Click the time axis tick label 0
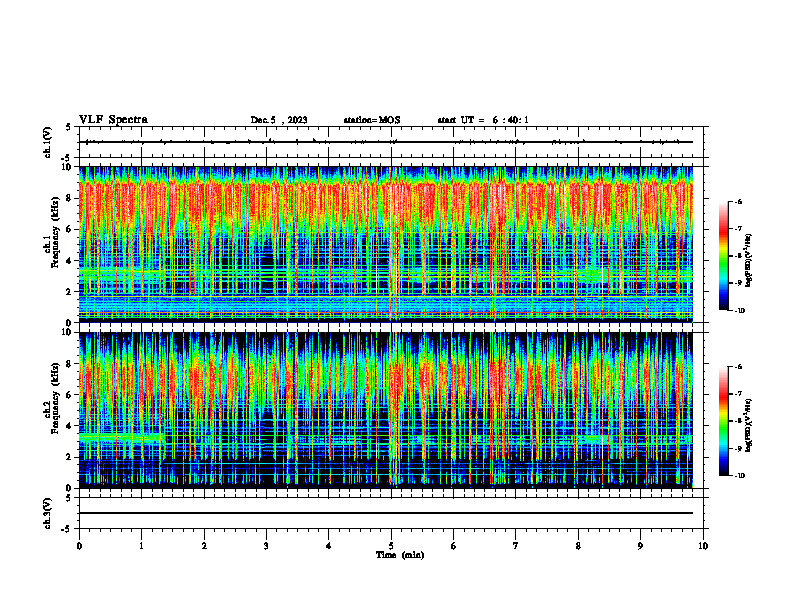 point(79,546)
